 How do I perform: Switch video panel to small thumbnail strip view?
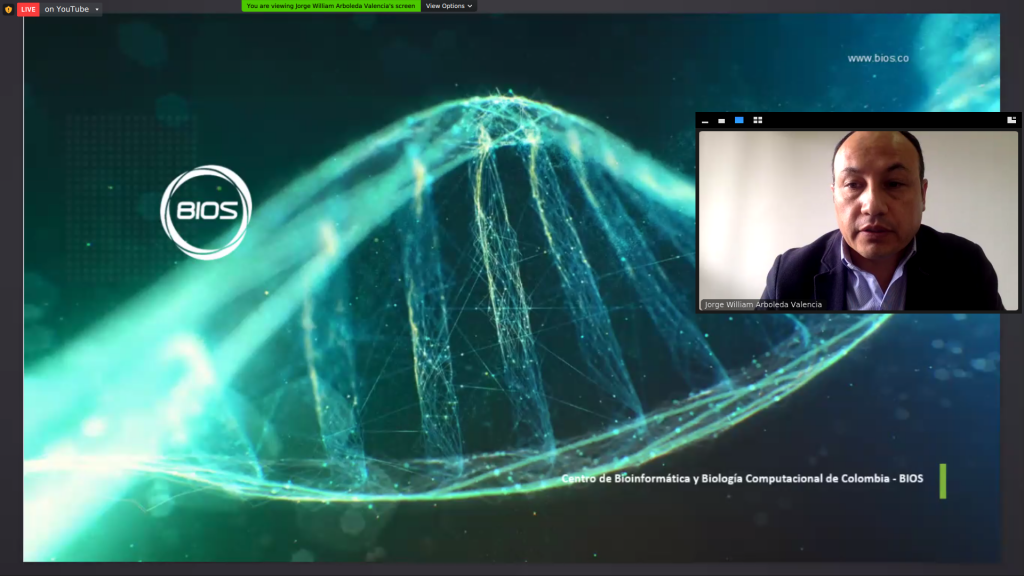[x=722, y=121]
